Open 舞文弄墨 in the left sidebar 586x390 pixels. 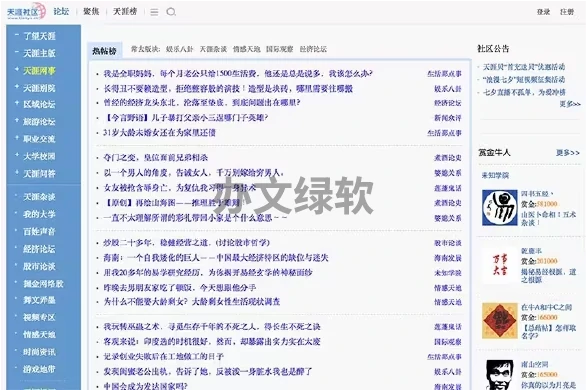pyautogui.click(x=39, y=300)
